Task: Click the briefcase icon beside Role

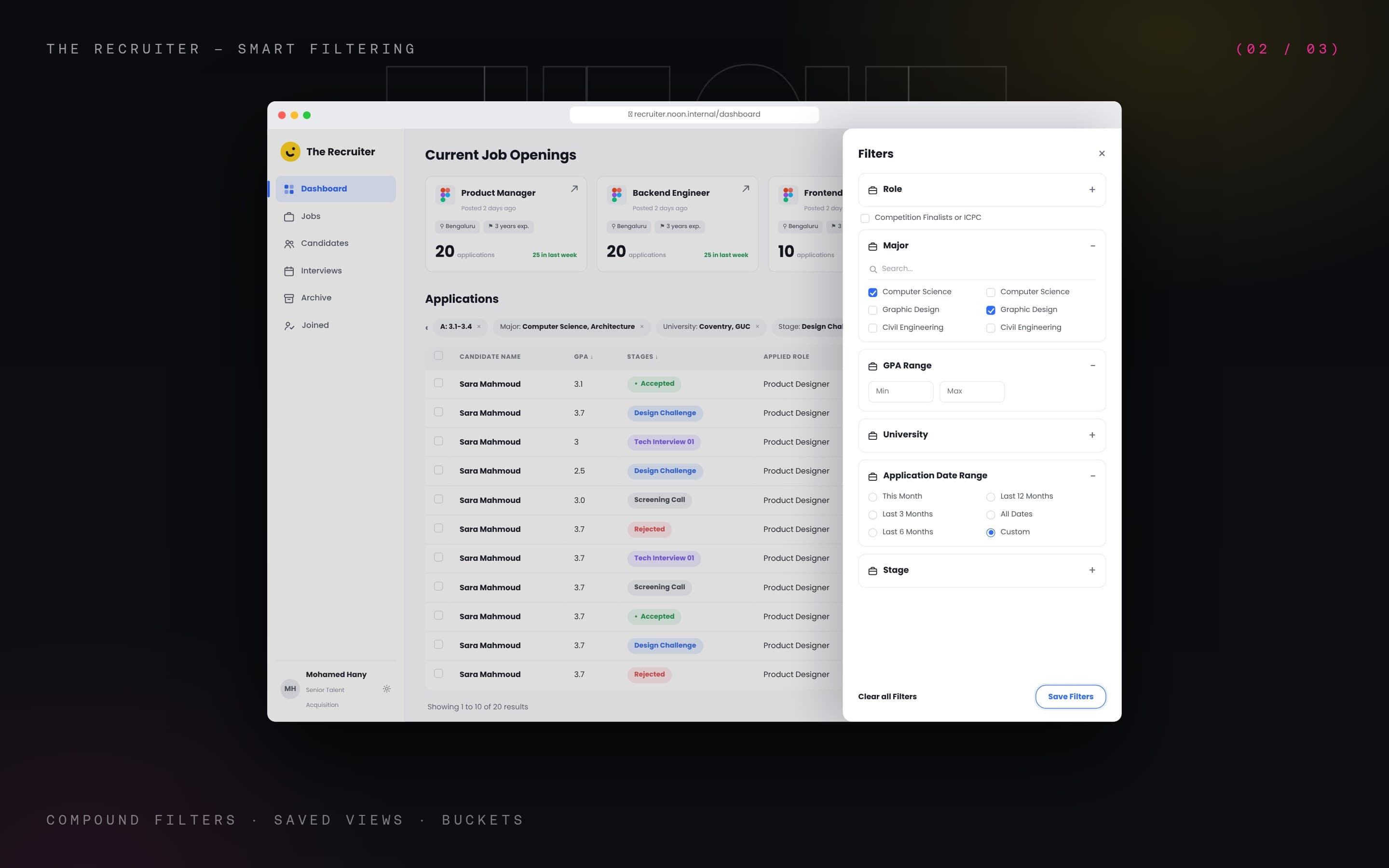Action: [872, 190]
